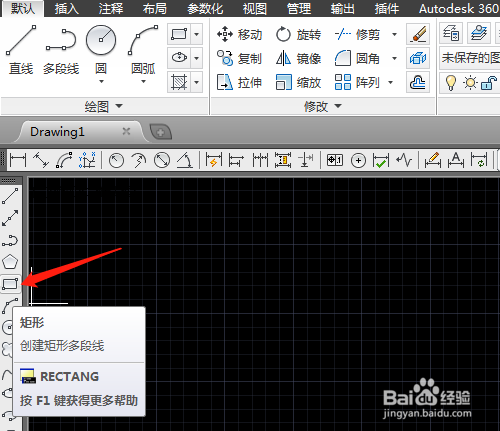Close the Drawing1 tab

(126, 131)
